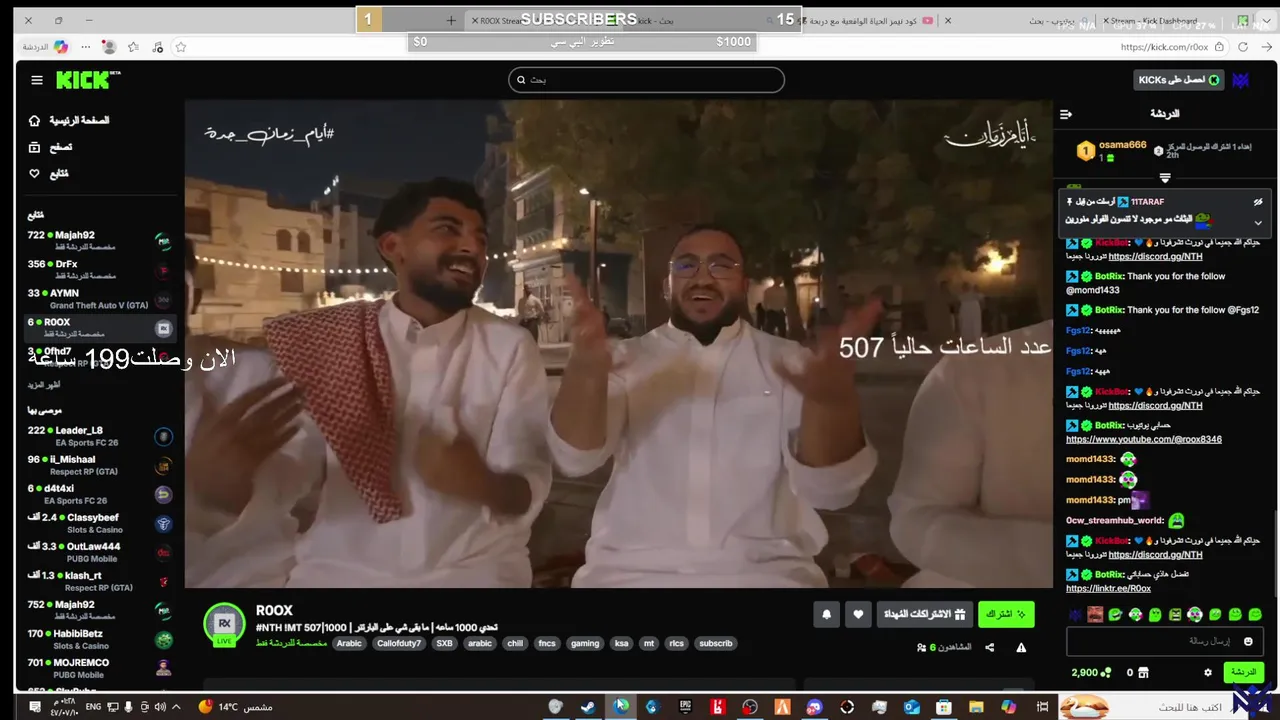Click Classybeef avatar icon in sidebar
Viewport: 1280px width, 720px height.
[163, 523]
